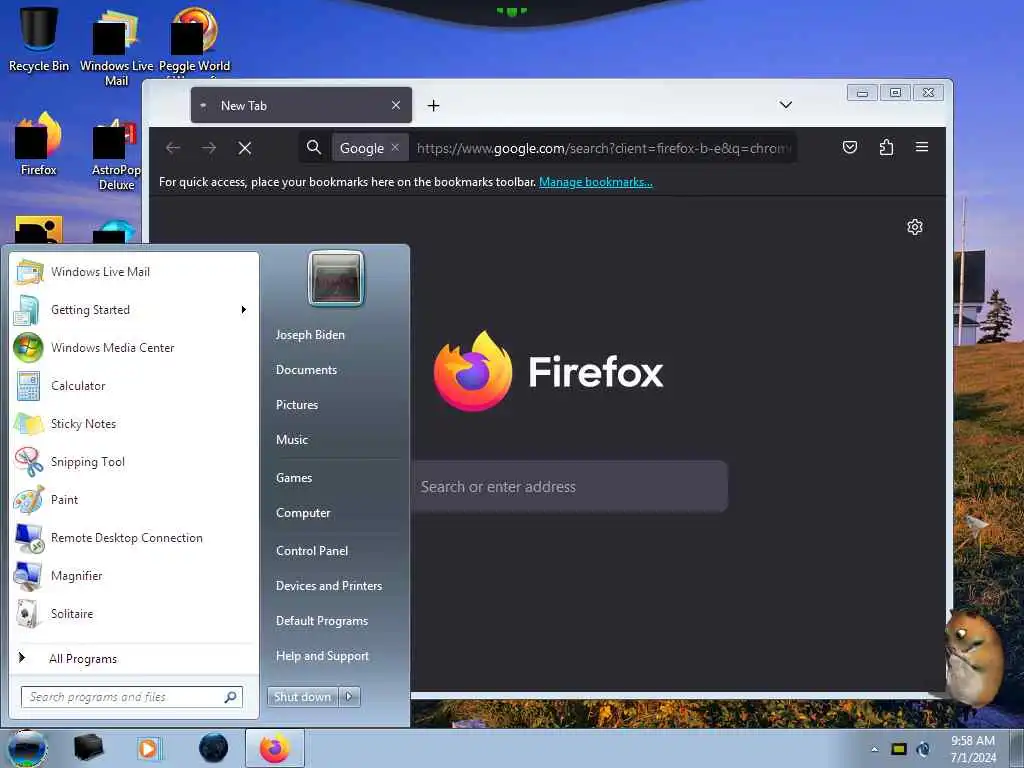Open the Pocket save button
Viewport: 1024px width, 768px height.
coord(850,147)
